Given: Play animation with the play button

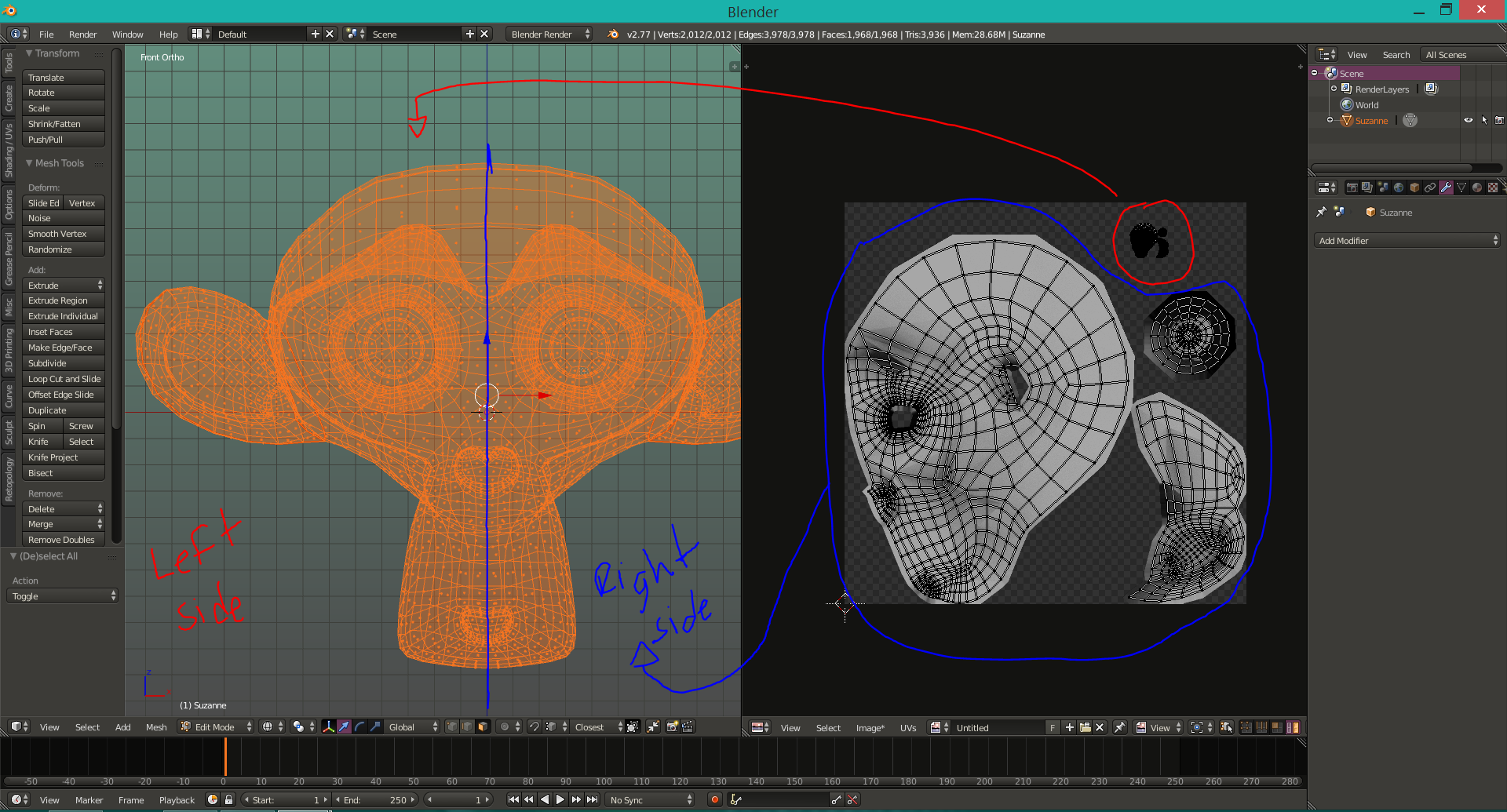Looking at the screenshot, I should [560, 799].
